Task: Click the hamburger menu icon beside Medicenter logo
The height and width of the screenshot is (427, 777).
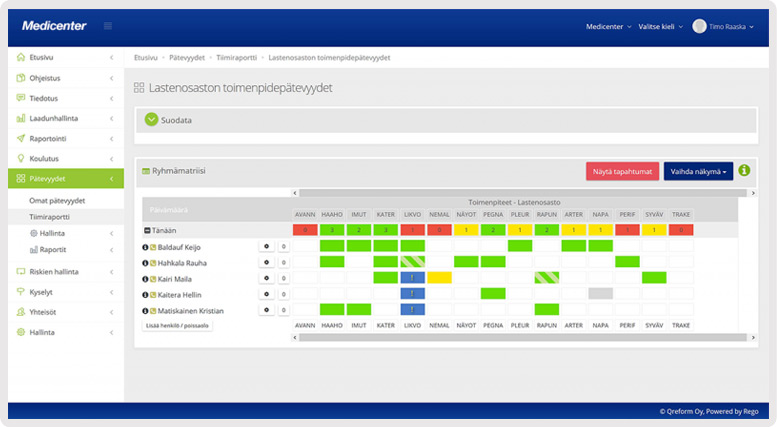Action: point(108,26)
